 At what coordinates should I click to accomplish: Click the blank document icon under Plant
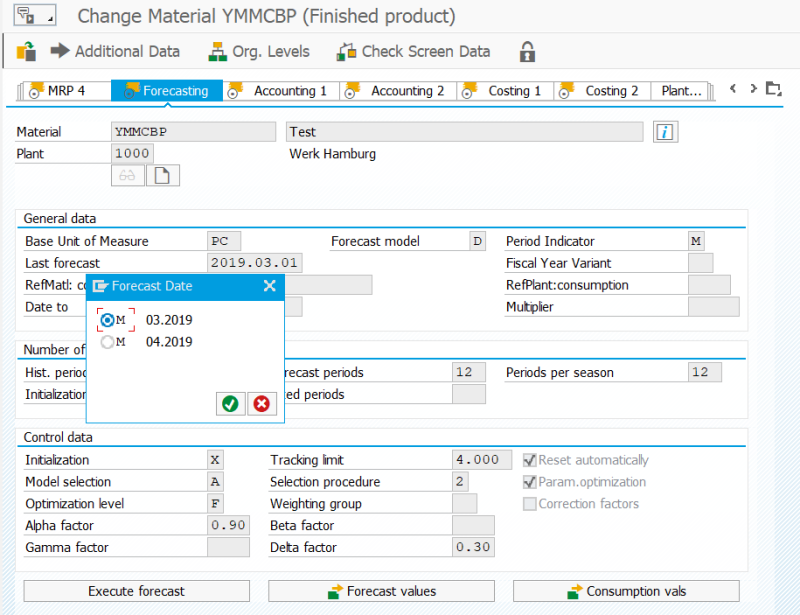click(x=163, y=176)
